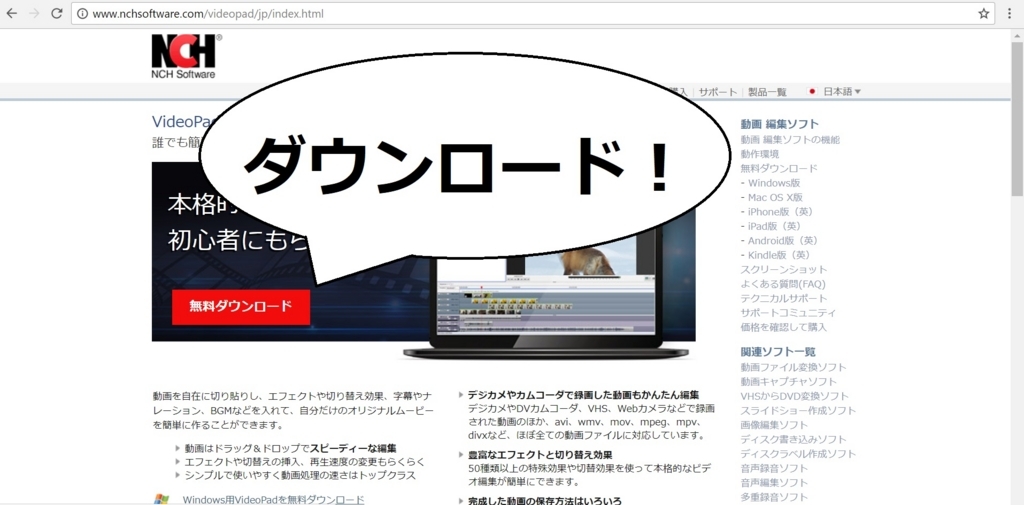Open 動画ファイル変換ソフト link
Image resolution: width=1024 pixels, height=505 pixels.
(x=793, y=367)
